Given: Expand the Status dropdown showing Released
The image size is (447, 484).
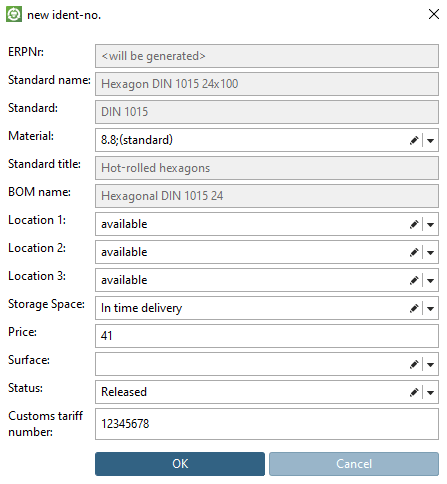Looking at the screenshot, I should pyautogui.click(x=430, y=393).
